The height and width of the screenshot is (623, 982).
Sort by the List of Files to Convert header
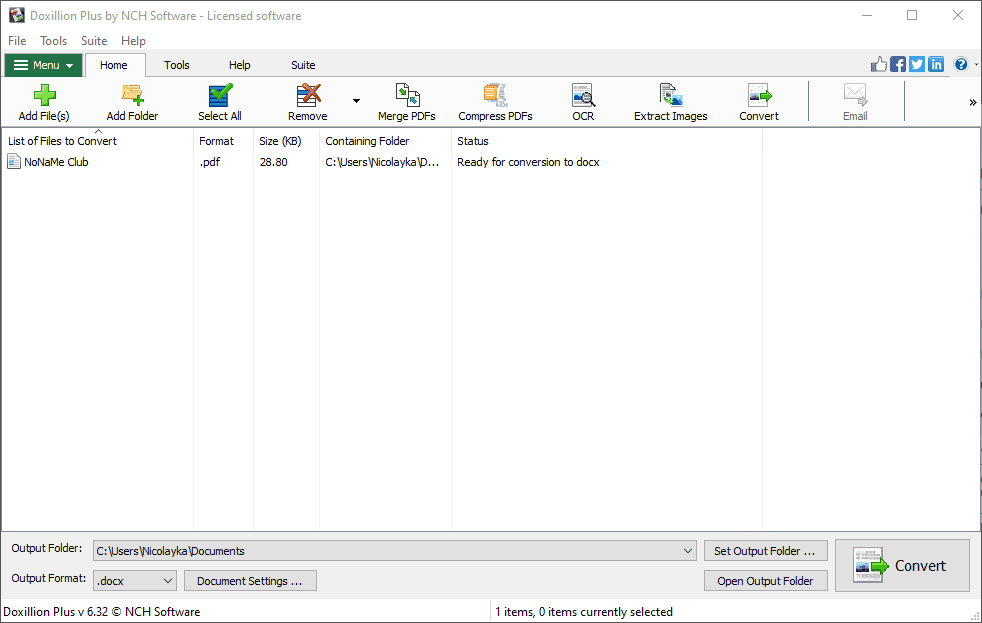pos(98,141)
